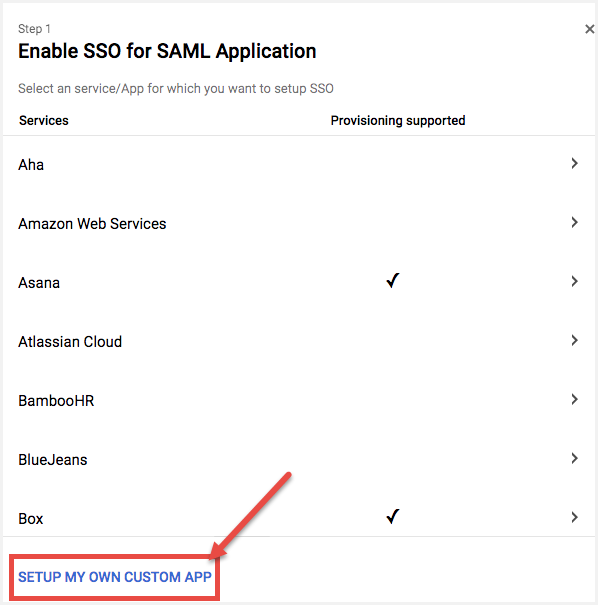Open Amazon Web Services chevron arrow
Viewport: 598px width, 605px height.
pyautogui.click(x=574, y=222)
